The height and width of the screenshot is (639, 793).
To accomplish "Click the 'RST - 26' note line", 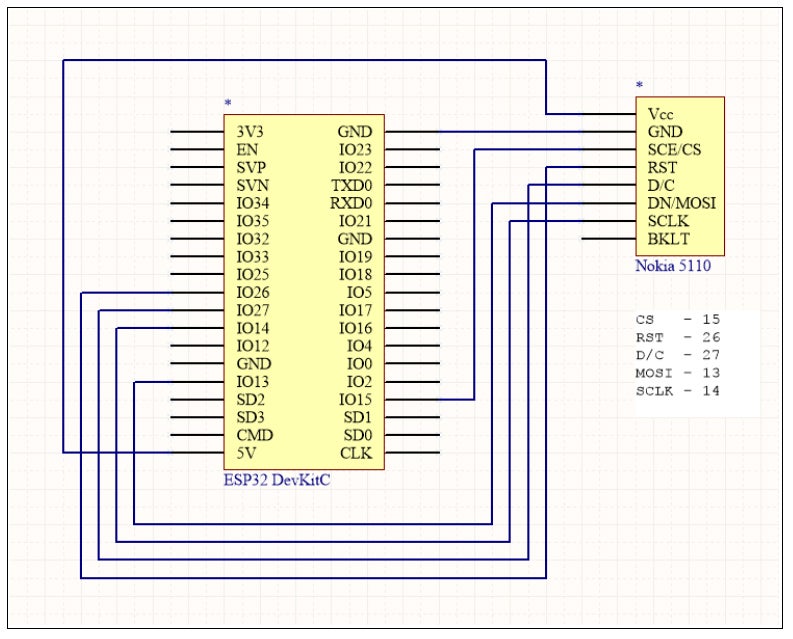I will tap(678, 337).
